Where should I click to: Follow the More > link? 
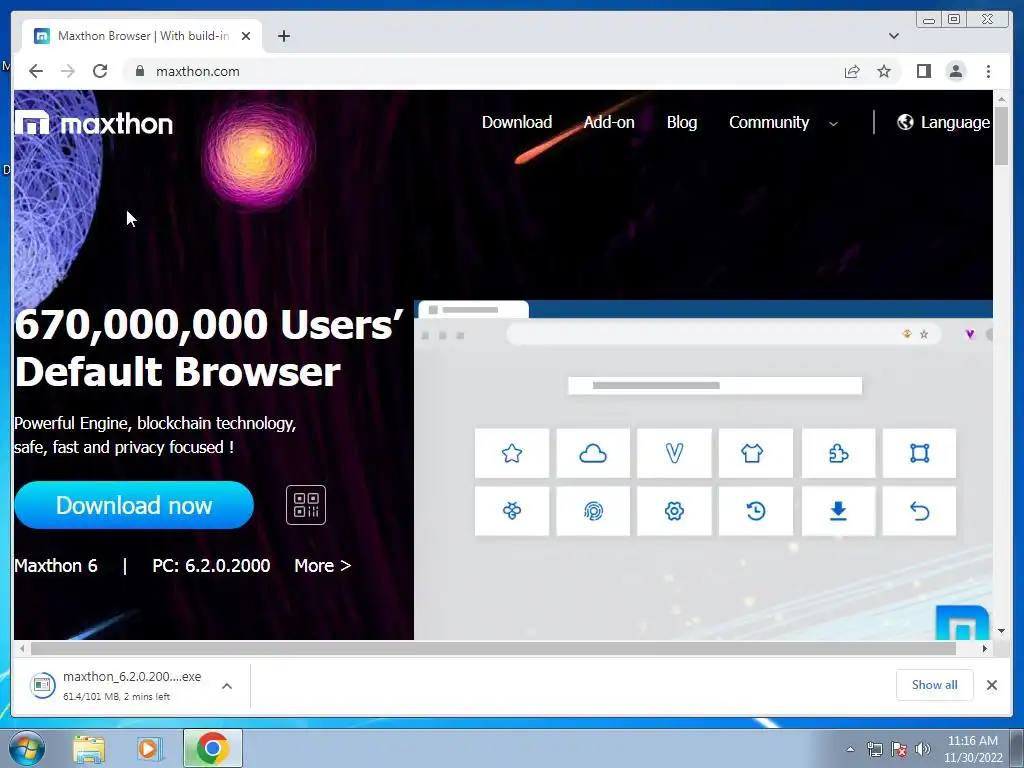tap(323, 566)
